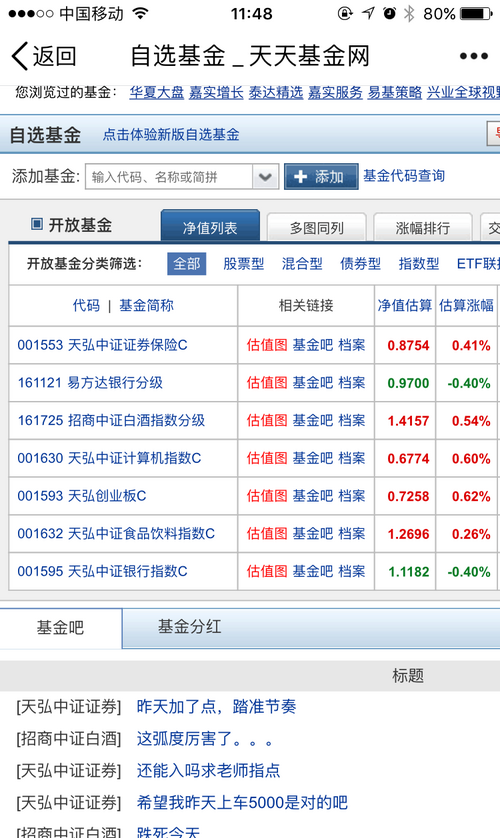Open fund 001632 天弘中证食品饮料指数C
Screen dimensions: 500x838
(x=116, y=533)
